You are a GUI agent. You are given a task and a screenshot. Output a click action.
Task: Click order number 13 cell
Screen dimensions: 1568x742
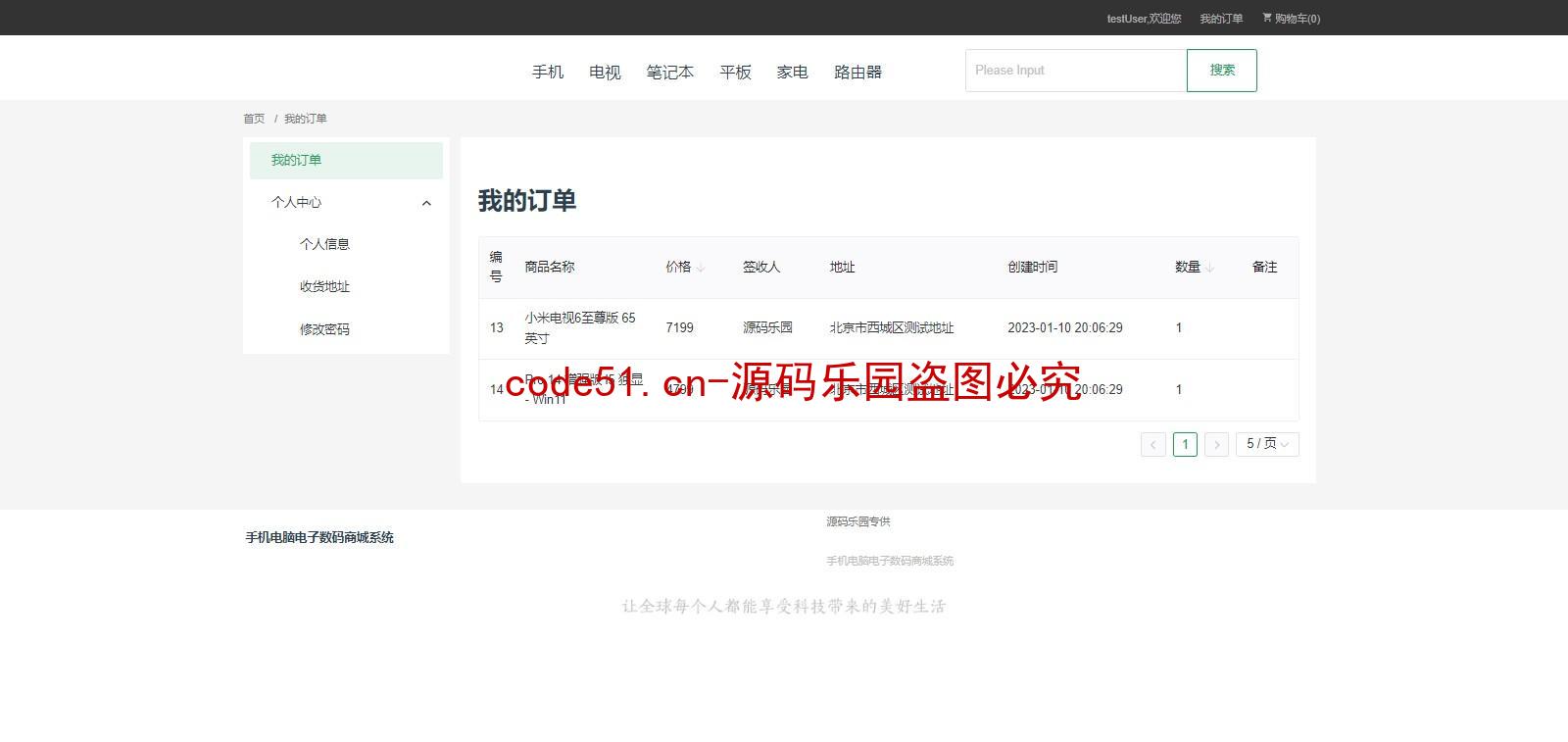click(497, 327)
